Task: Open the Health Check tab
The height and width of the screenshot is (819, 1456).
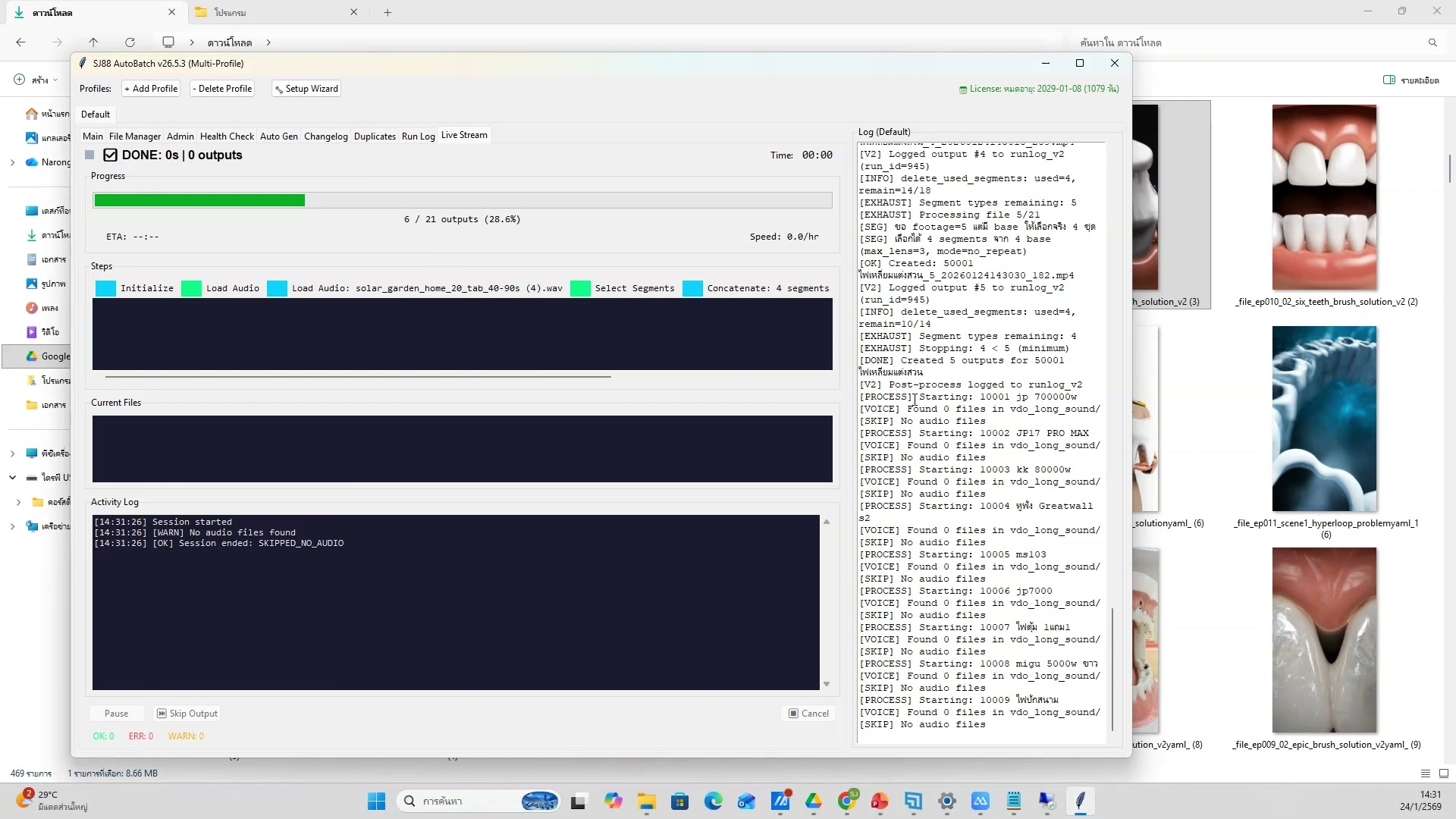Action: click(227, 136)
